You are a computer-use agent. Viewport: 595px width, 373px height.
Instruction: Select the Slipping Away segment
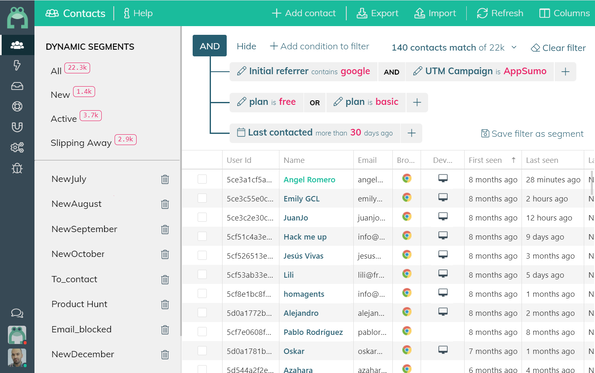tap(81, 143)
